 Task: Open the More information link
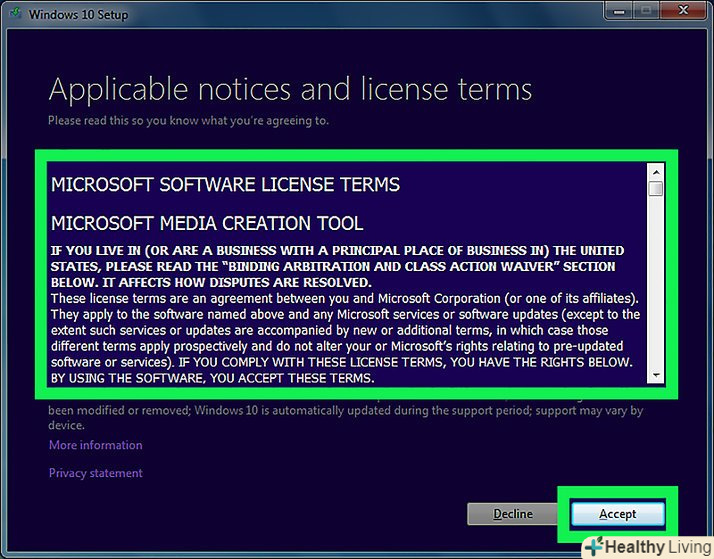pos(96,445)
